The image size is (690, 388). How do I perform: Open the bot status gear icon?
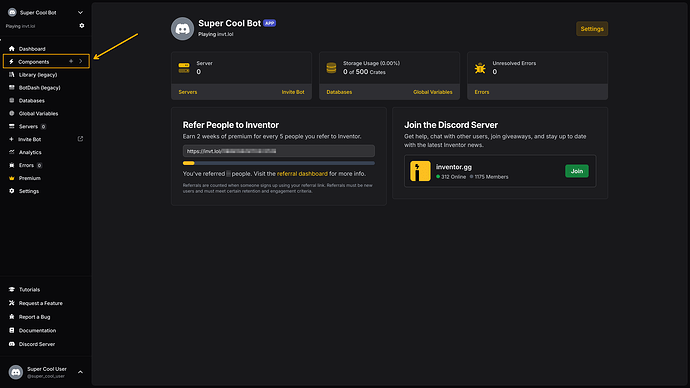(82, 26)
